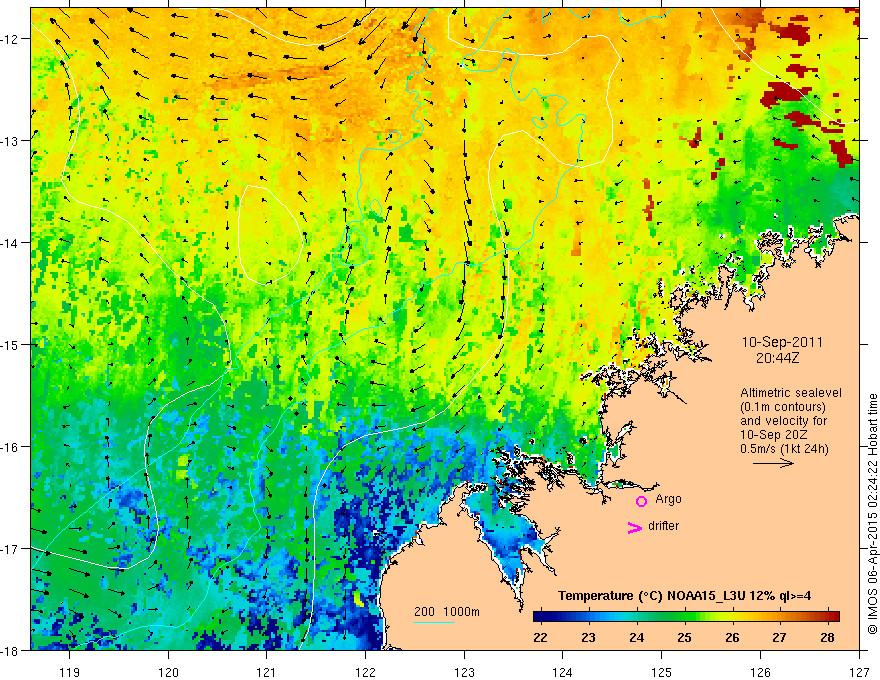Viewport: 880px width, 680px height.
Task: Click the longitude axis label 119
Action: click(70, 672)
